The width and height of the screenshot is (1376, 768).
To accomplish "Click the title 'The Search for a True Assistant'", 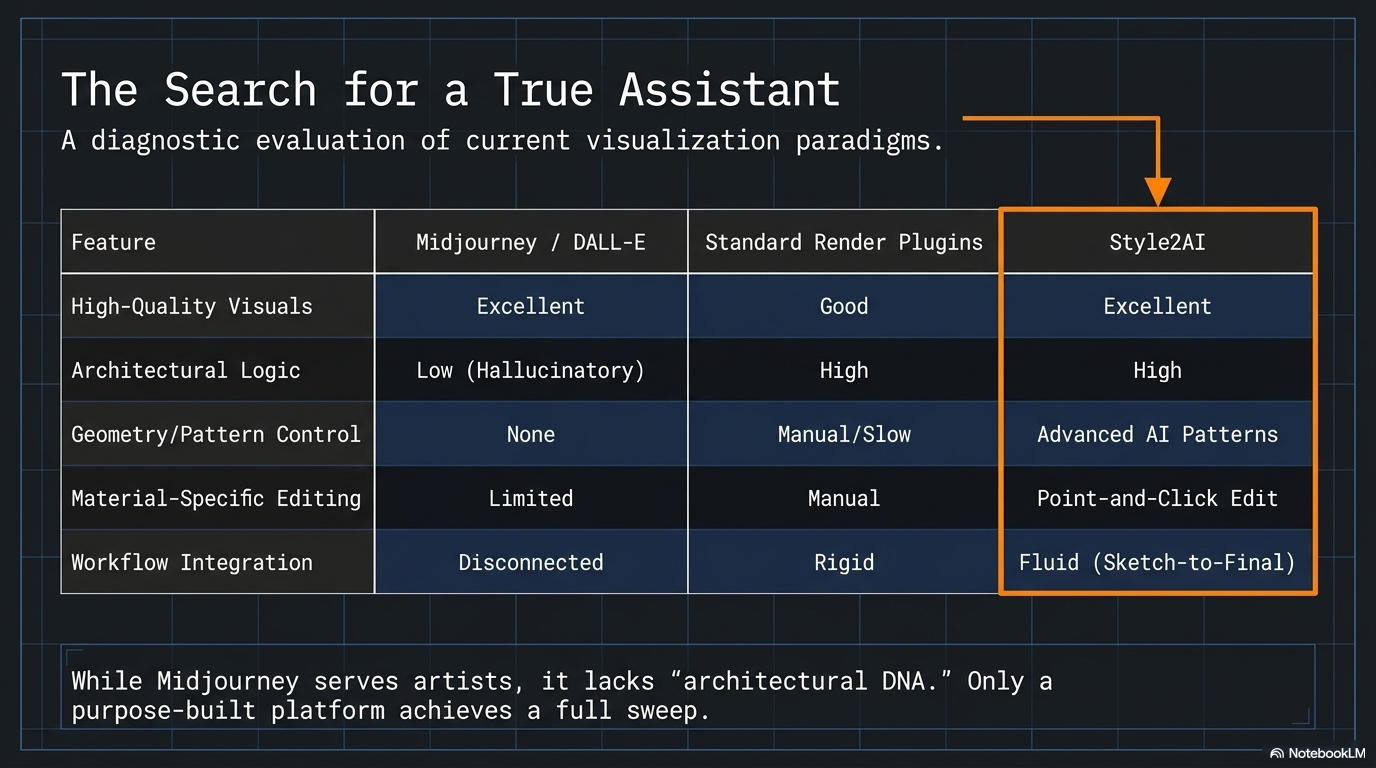I will (x=450, y=89).
